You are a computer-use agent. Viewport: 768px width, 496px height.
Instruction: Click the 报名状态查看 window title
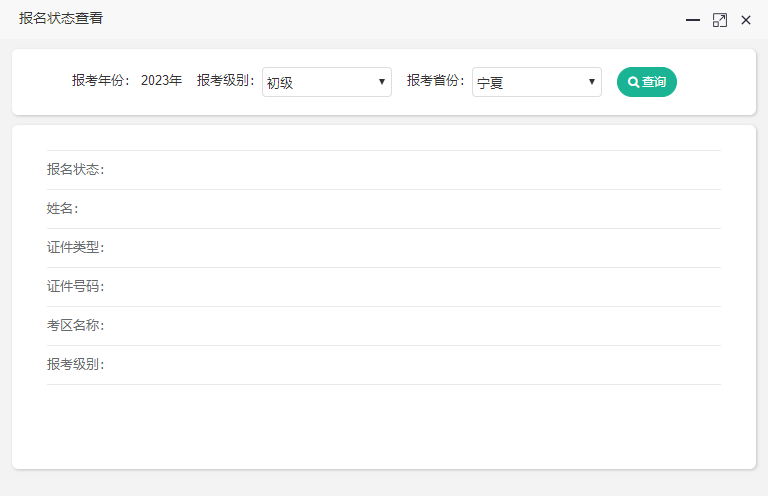click(x=60, y=19)
